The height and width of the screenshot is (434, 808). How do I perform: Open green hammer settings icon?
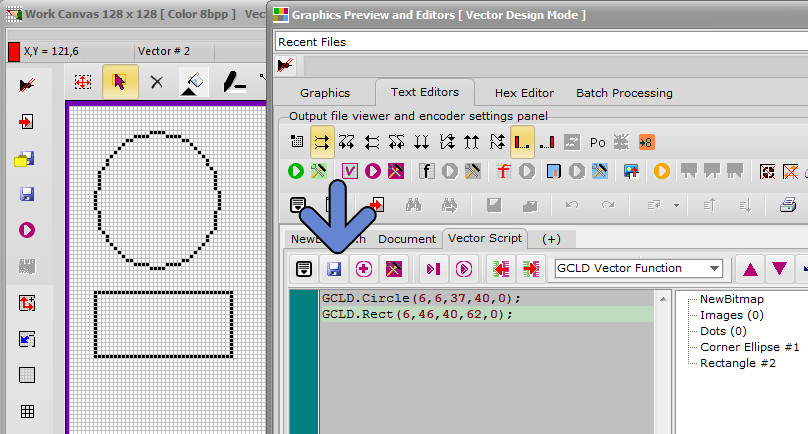pyautogui.click(x=319, y=171)
